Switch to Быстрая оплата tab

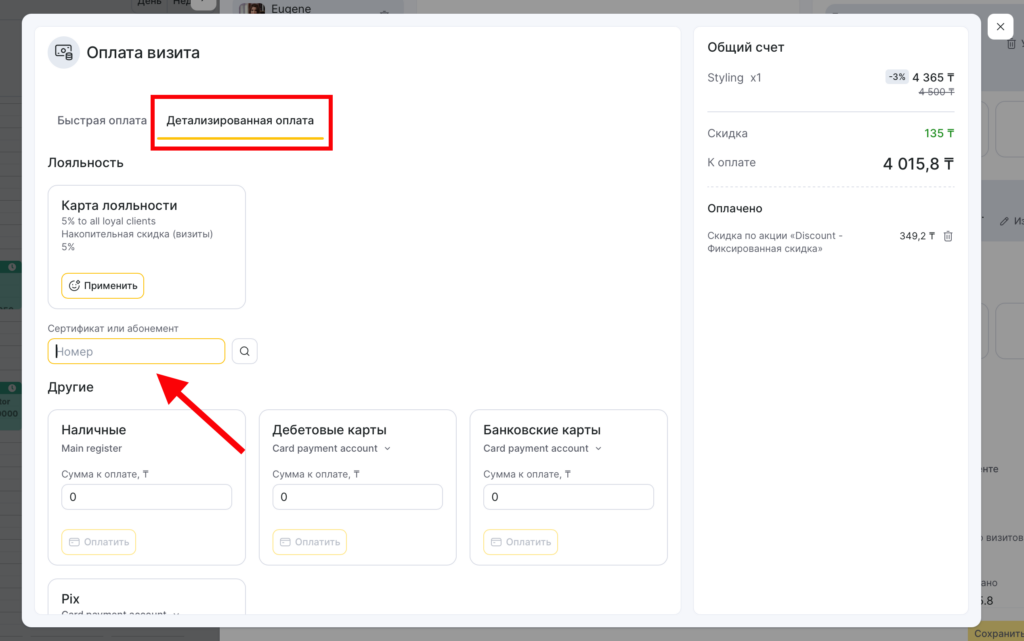tap(102, 120)
